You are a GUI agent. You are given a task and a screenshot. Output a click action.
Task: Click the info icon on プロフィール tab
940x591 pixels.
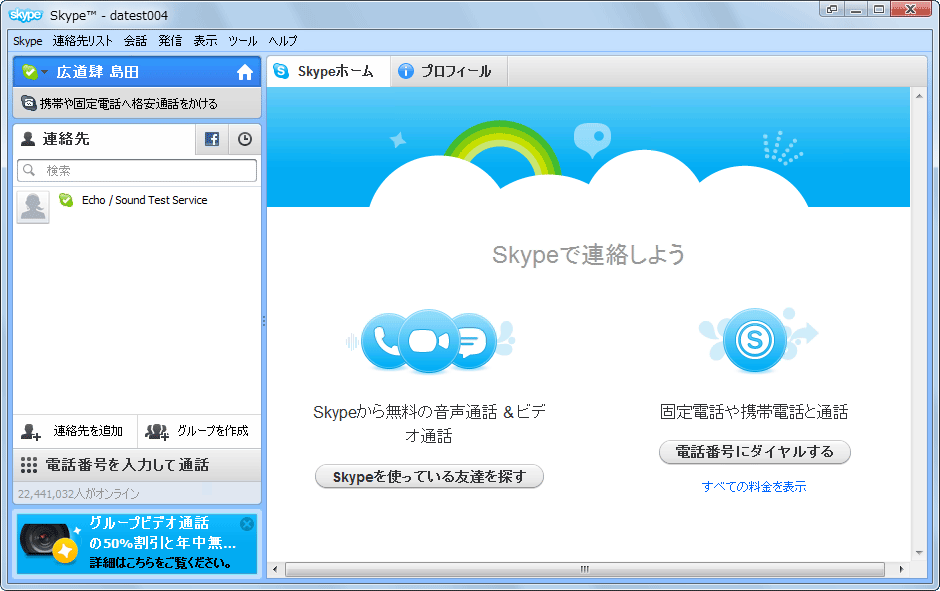(x=406, y=71)
